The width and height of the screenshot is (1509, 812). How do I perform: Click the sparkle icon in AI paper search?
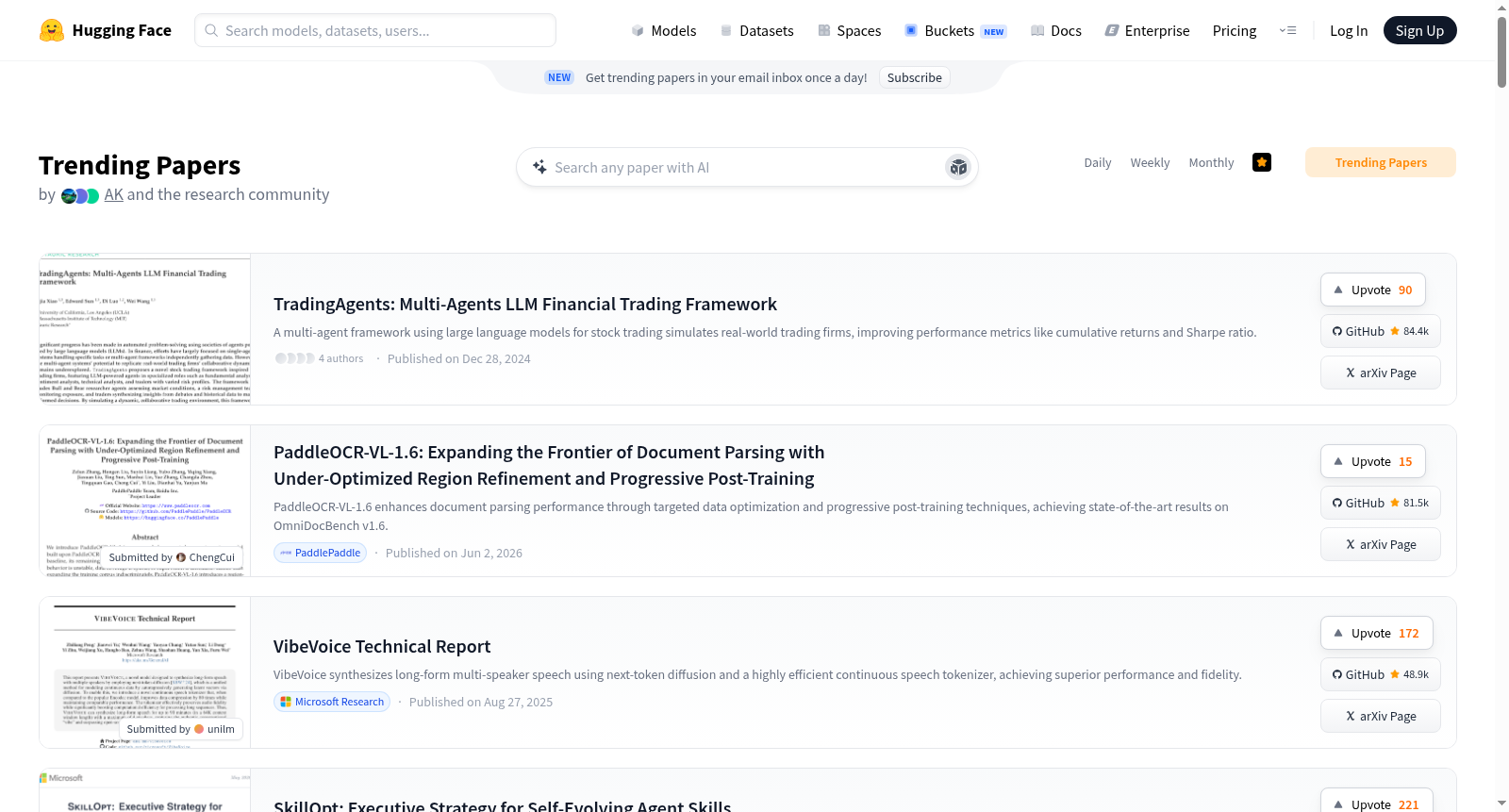pyautogui.click(x=539, y=167)
